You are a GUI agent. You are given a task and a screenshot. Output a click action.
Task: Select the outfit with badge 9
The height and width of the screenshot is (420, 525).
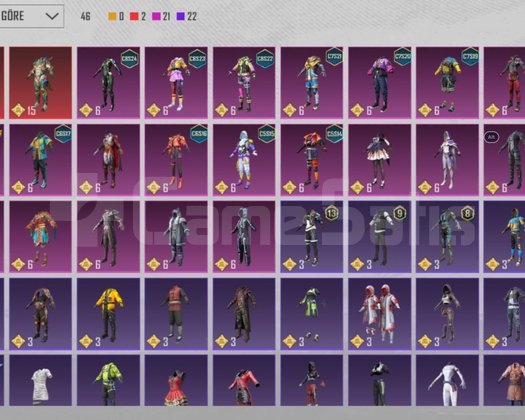coord(380,237)
